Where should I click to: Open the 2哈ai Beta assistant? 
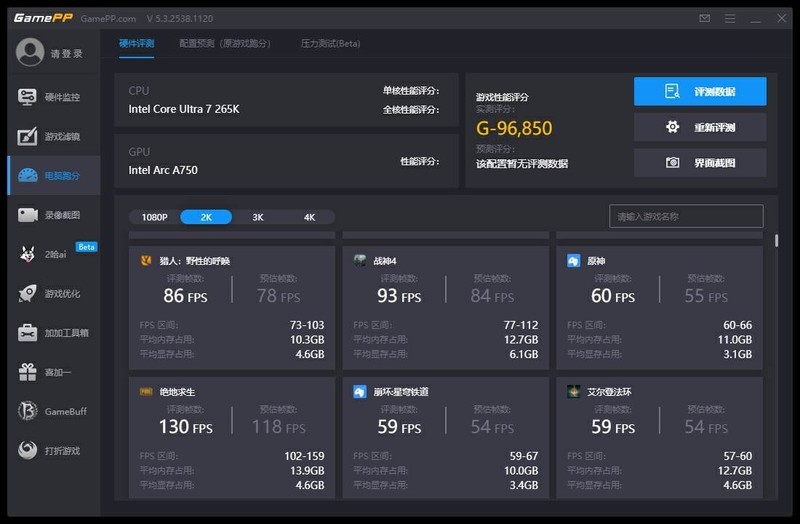tap(52, 254)
